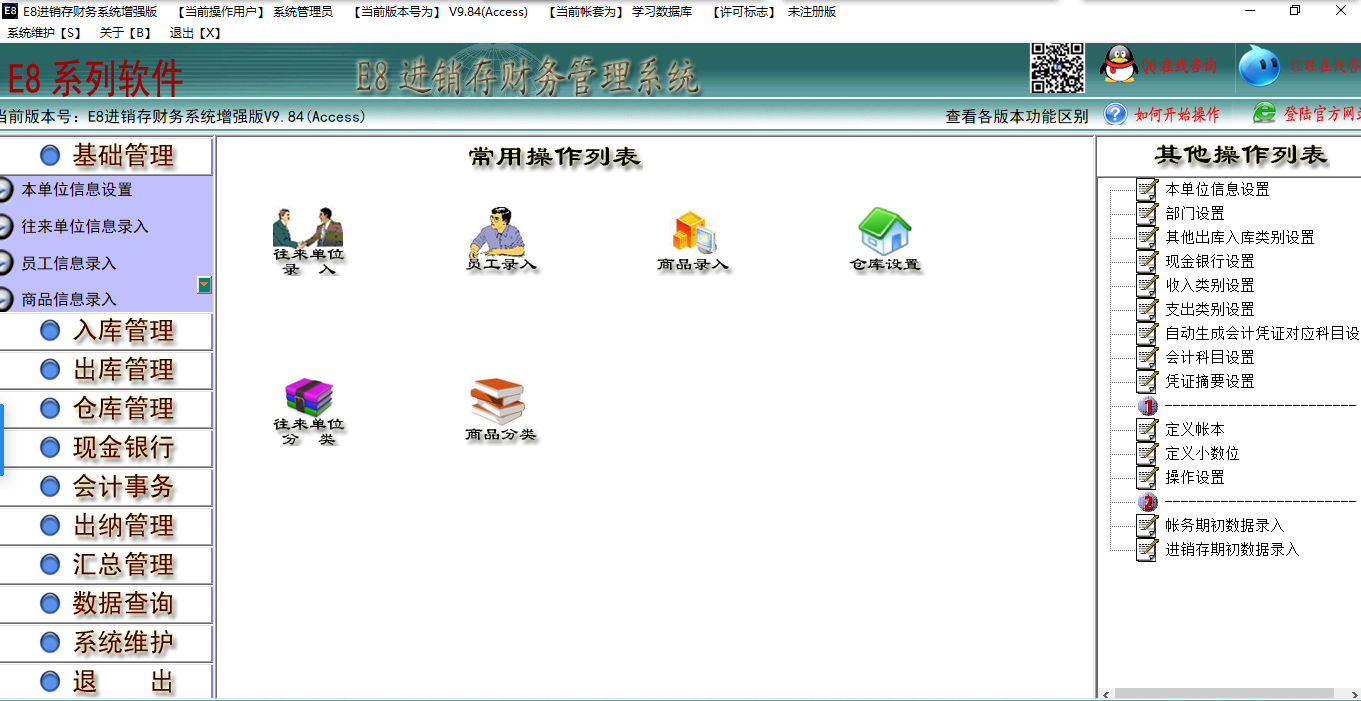The height and width of the screenshot is (701, 1361).
Task: Open the 关于【B】 menu
Action: [125, 33]
